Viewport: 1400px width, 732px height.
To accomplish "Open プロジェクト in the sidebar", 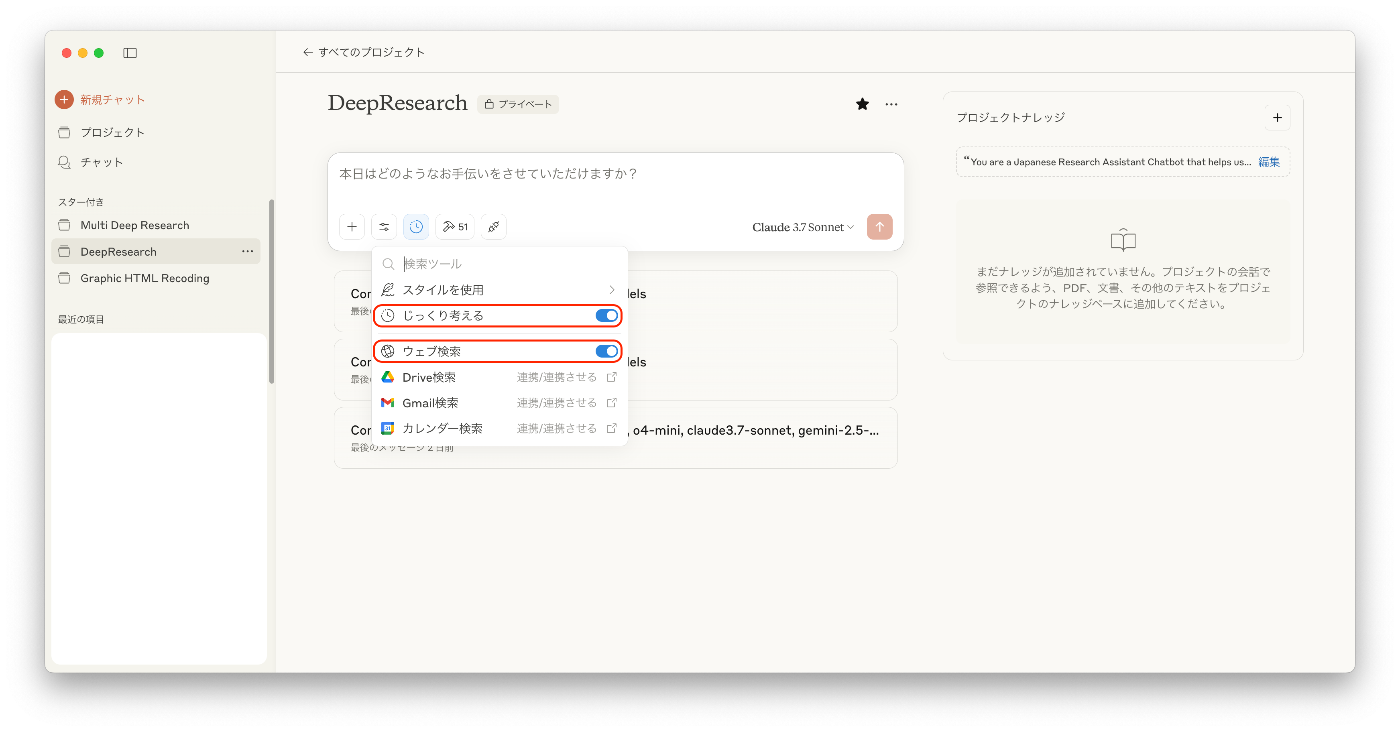I will (112, 132).
